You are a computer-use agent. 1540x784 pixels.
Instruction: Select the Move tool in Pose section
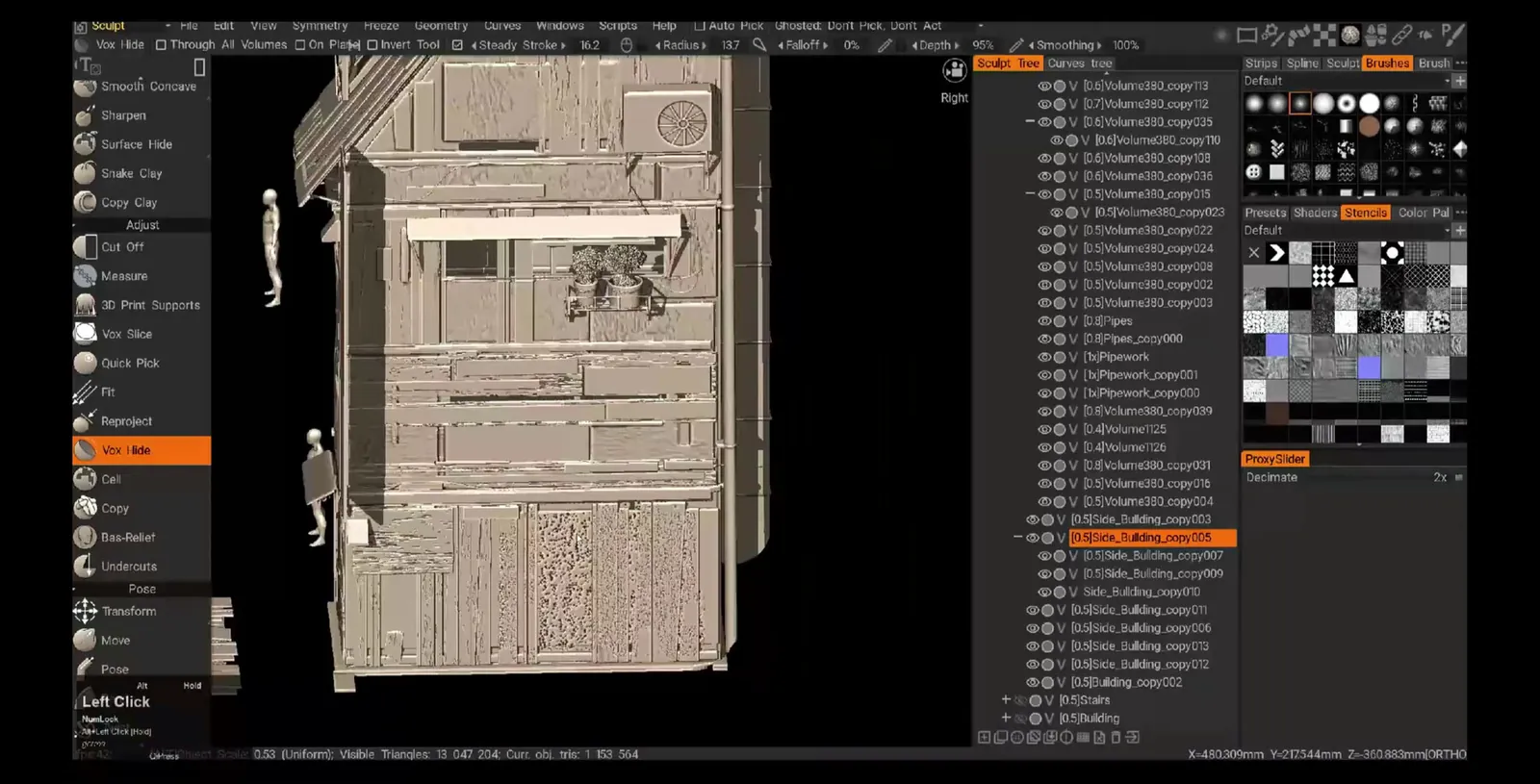tap(141, 640)
